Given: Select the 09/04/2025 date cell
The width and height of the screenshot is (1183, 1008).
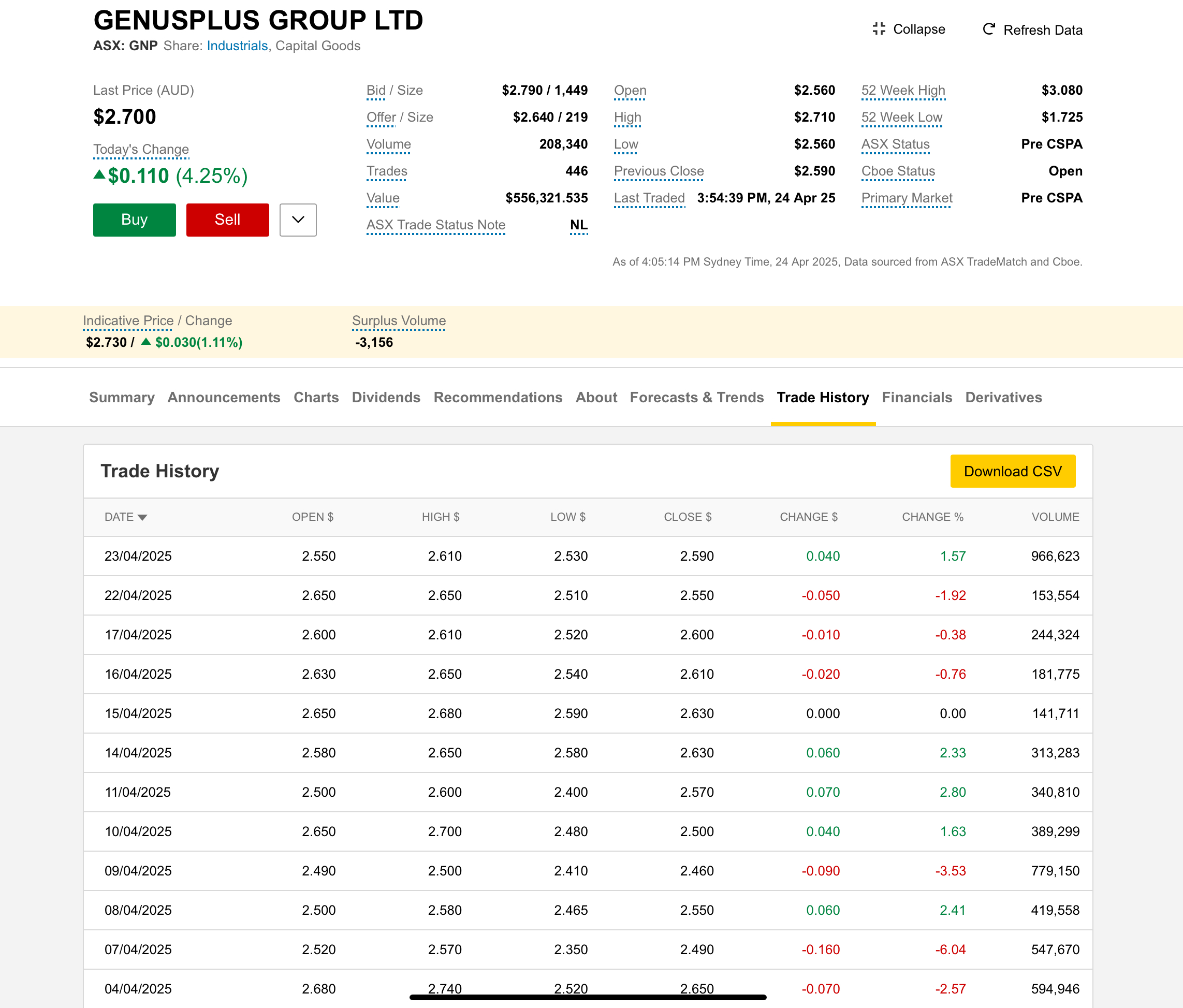Looking at the screenshot, I should click(138, 871).
